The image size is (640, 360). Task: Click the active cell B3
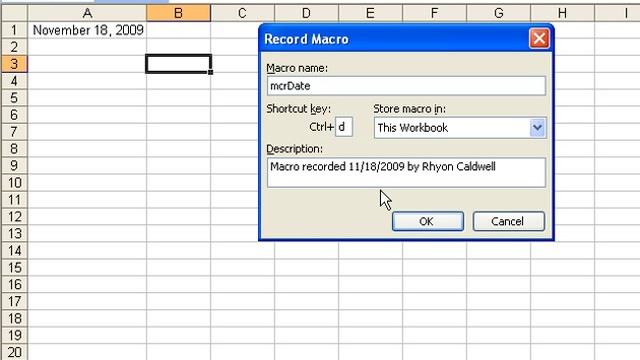(178, 64)
